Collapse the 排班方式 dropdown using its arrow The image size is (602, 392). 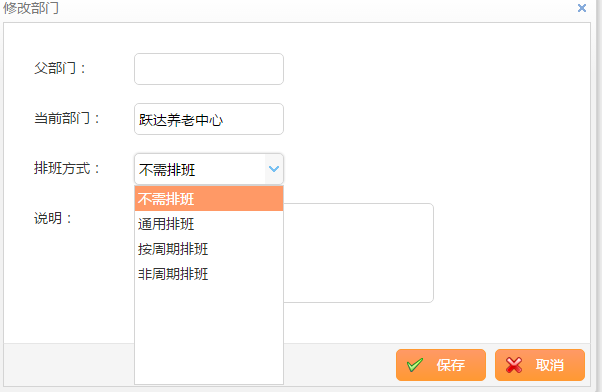click(x=274, y=169)
